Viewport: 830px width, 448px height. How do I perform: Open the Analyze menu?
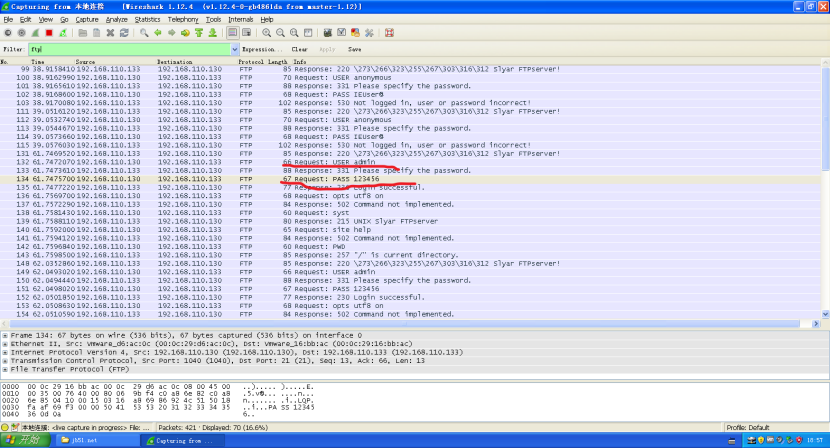point(116,19)
